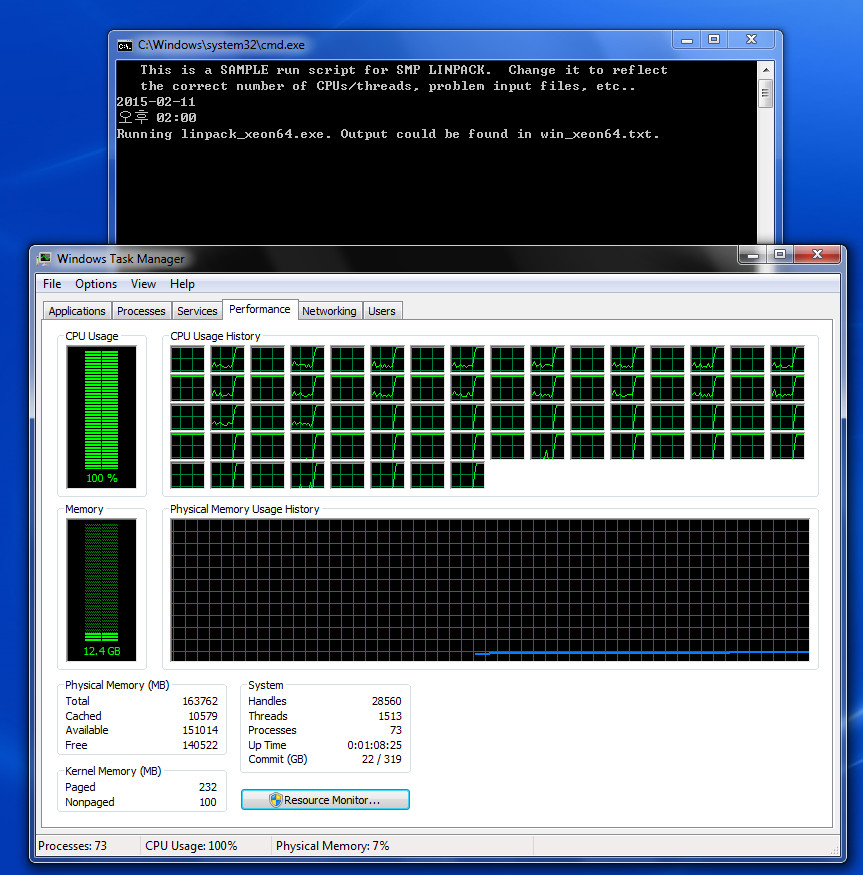Click the Free value 140522
Viewport: 863px width, 875px height.
(200, 745)
